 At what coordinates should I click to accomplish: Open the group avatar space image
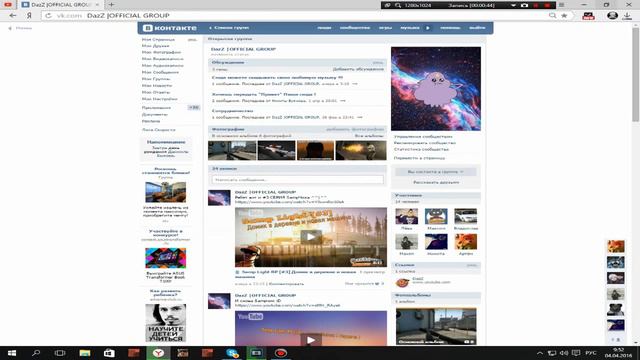pyautogui.click(x=436, y=89)
